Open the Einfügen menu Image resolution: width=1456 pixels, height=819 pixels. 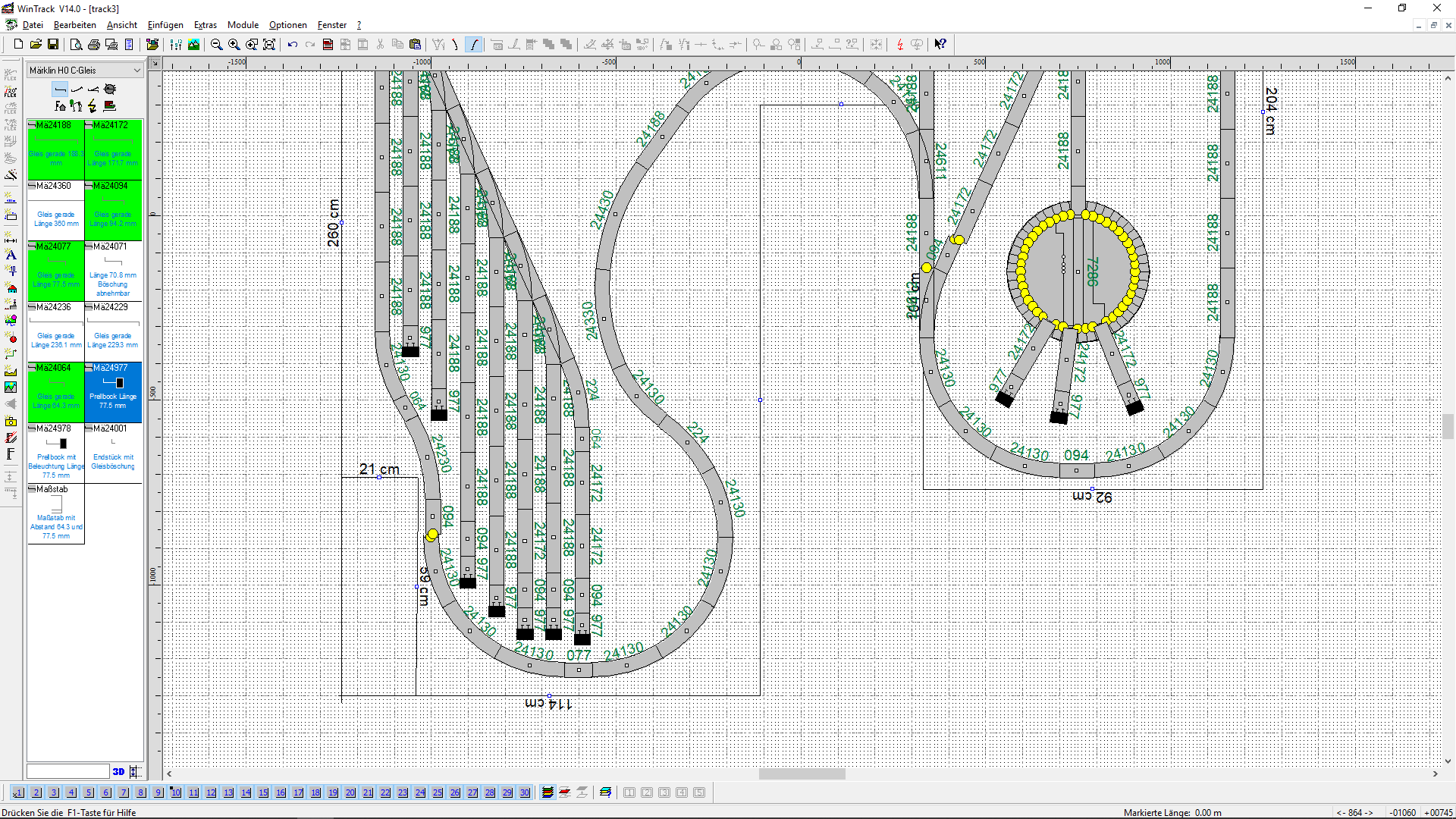(x=165, y=25)
